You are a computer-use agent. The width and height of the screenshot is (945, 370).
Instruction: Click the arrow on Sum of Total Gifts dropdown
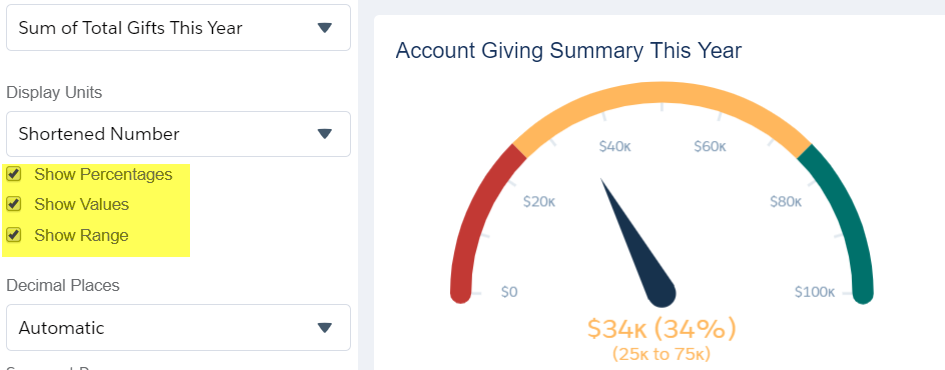(325, 28)
